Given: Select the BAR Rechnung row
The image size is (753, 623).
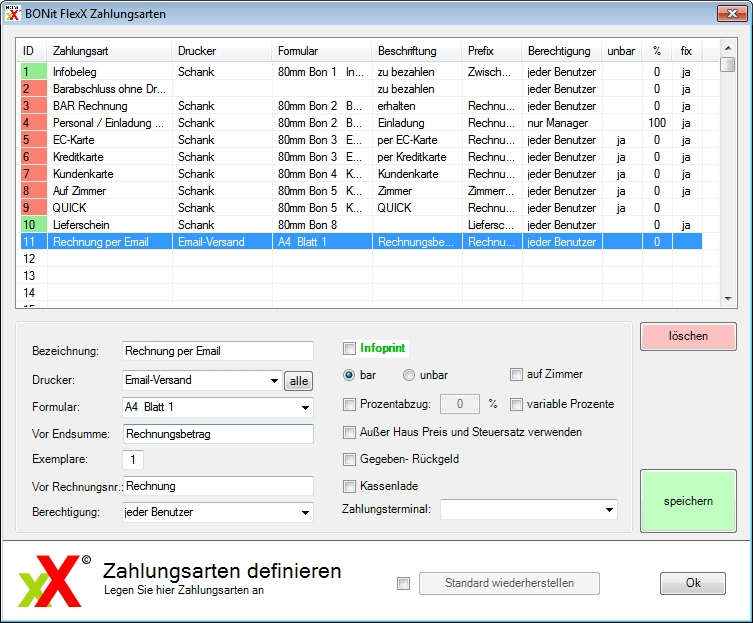Looking at the screenshot, I should tap(361, 106).
